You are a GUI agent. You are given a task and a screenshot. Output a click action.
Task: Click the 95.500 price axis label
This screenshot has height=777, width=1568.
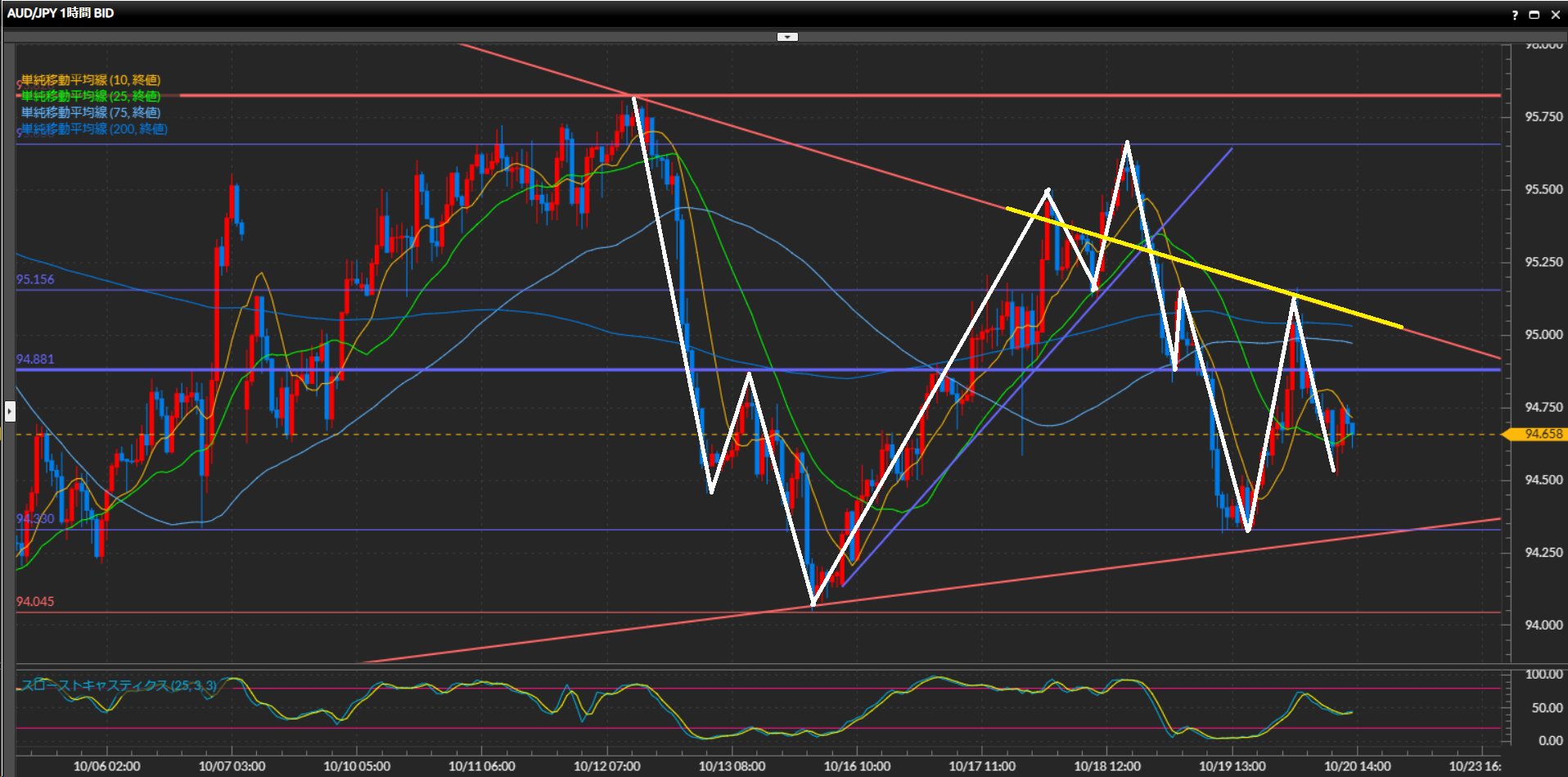1543,189
